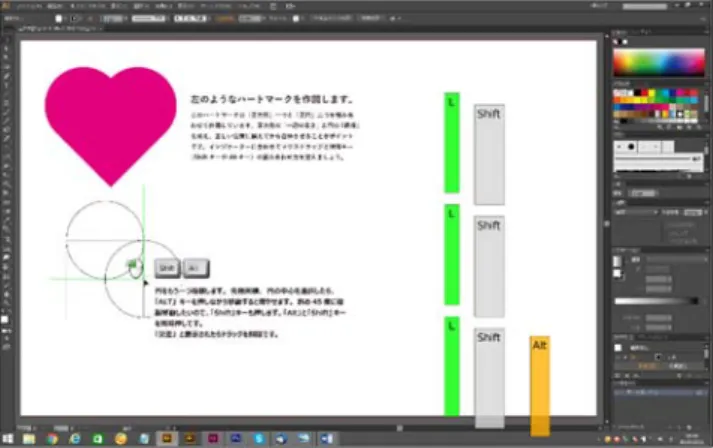Click the search field at the top right
The width and height of the screenshot is (713, 448).
[645, 6]
